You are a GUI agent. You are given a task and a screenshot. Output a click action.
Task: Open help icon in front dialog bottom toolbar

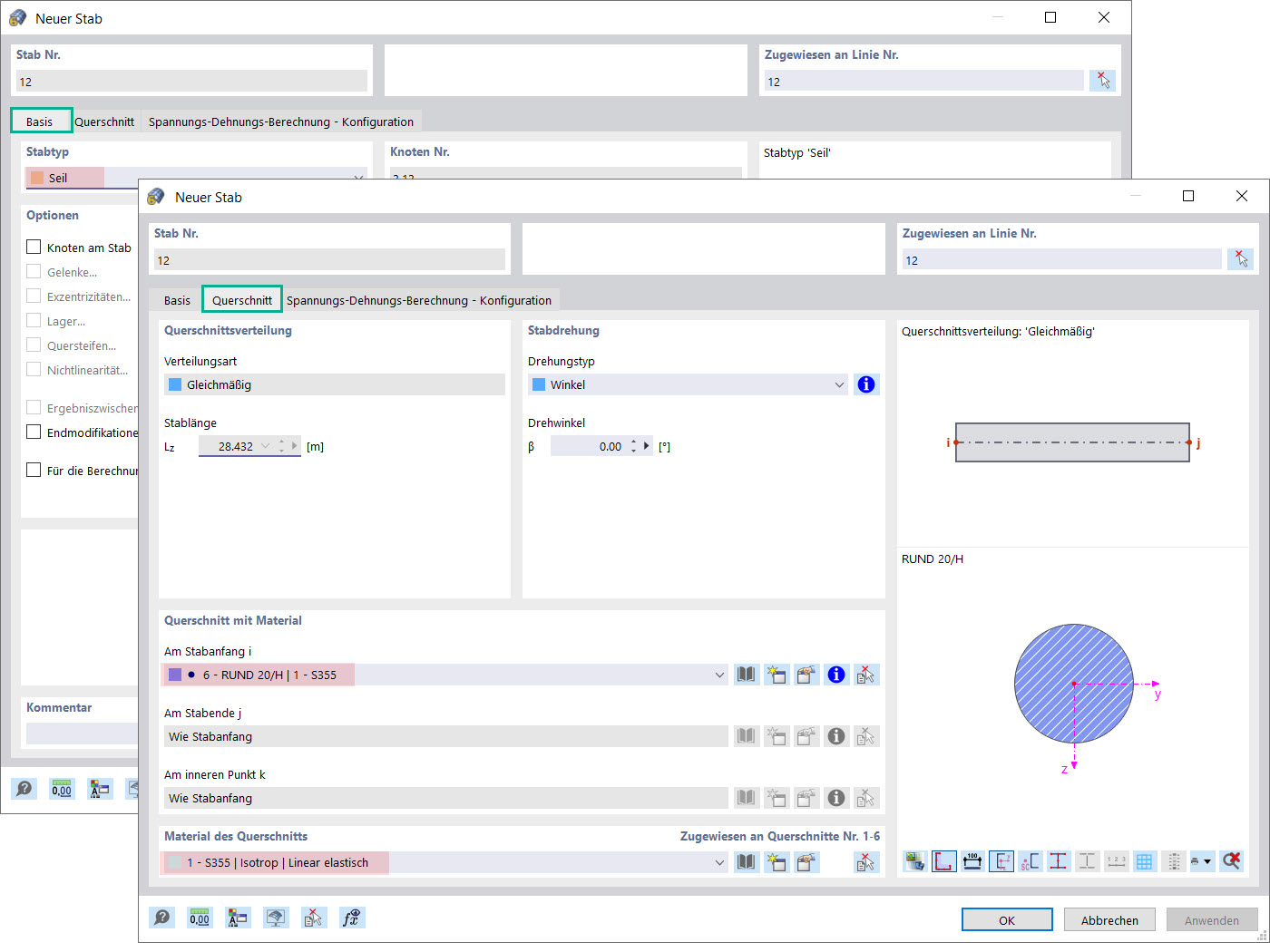[x=162, y=918]
